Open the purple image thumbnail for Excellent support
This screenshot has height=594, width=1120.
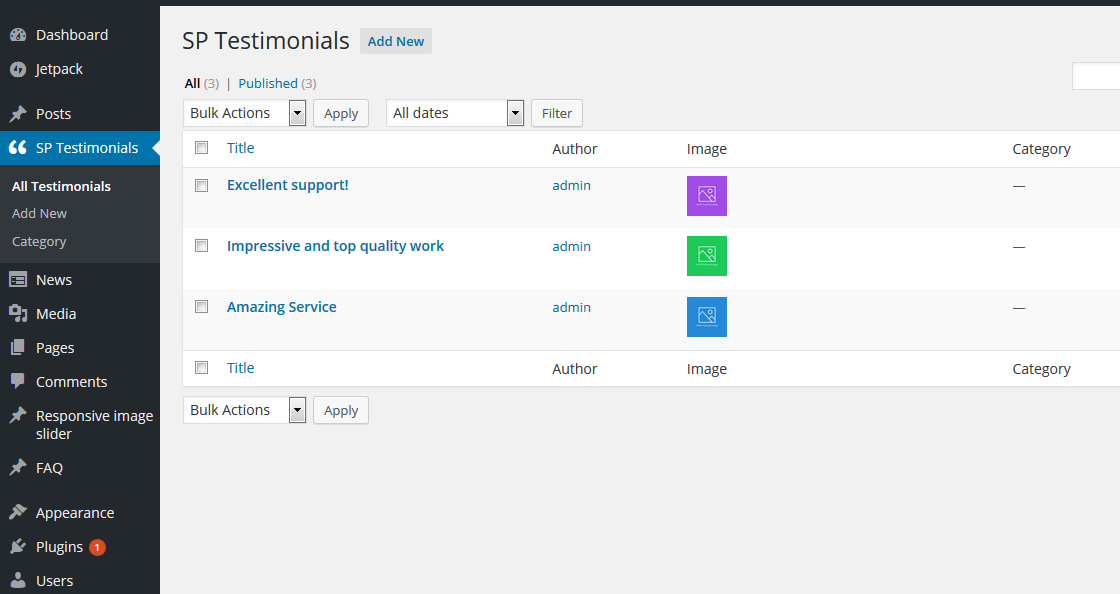click(706, 196)
